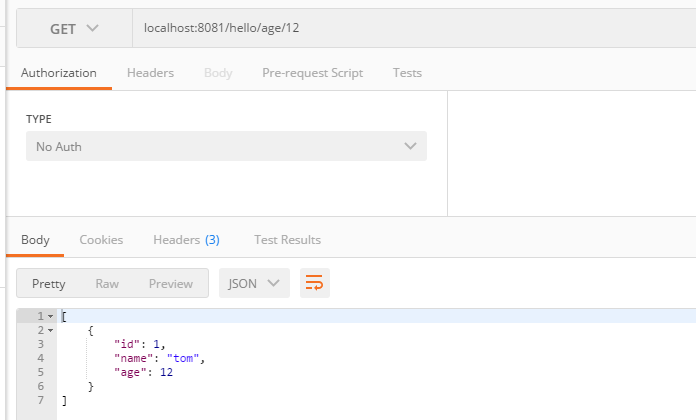
Task: Open the response Headers (3) tab
Action: [x=186, y=240]
